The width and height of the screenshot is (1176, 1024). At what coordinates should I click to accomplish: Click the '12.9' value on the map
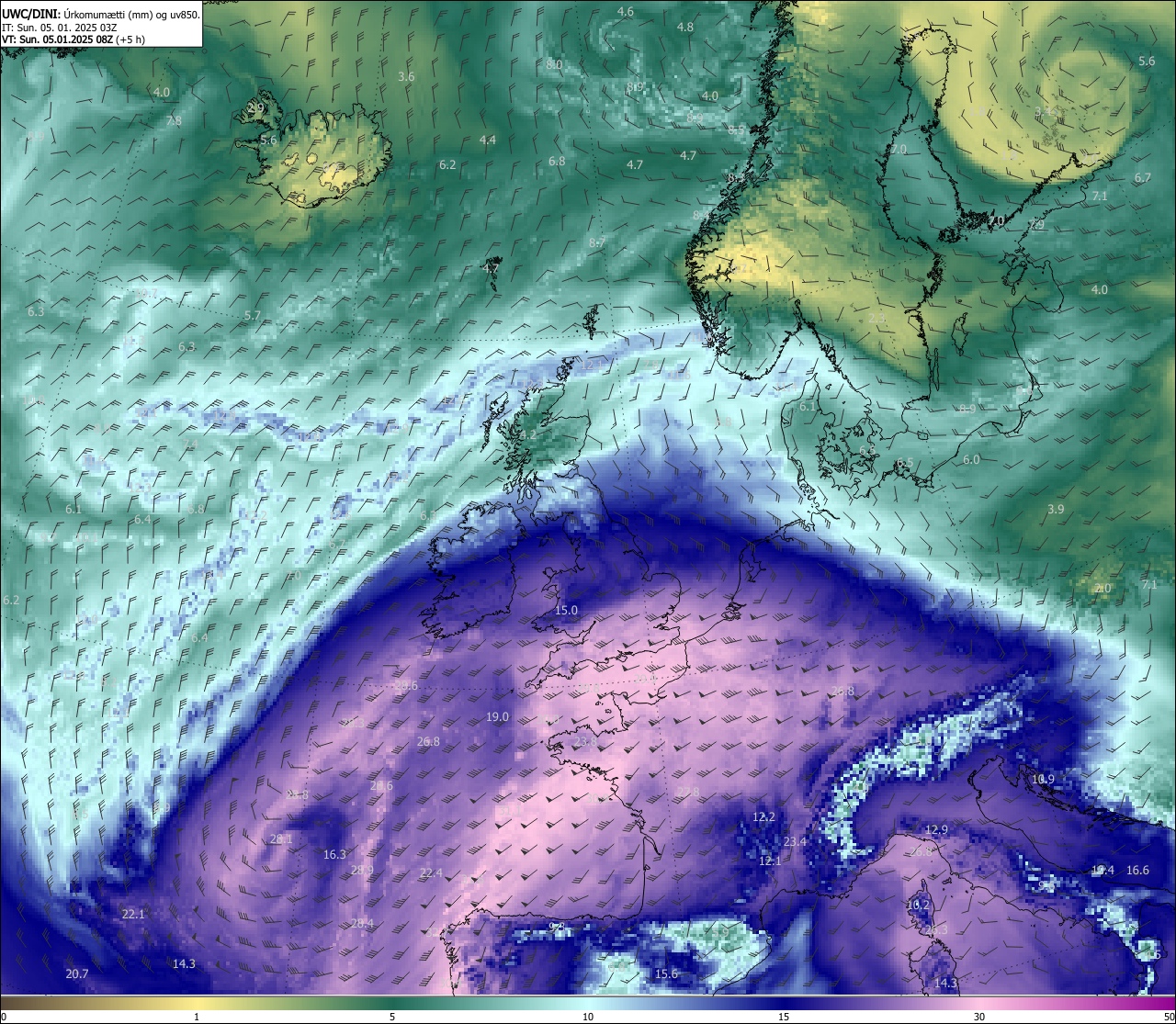(935, 830)
